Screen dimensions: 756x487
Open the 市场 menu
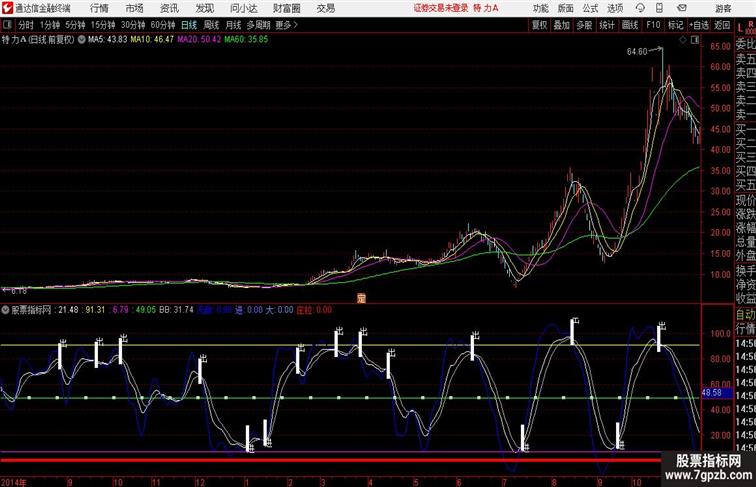[x=135, y=8]
